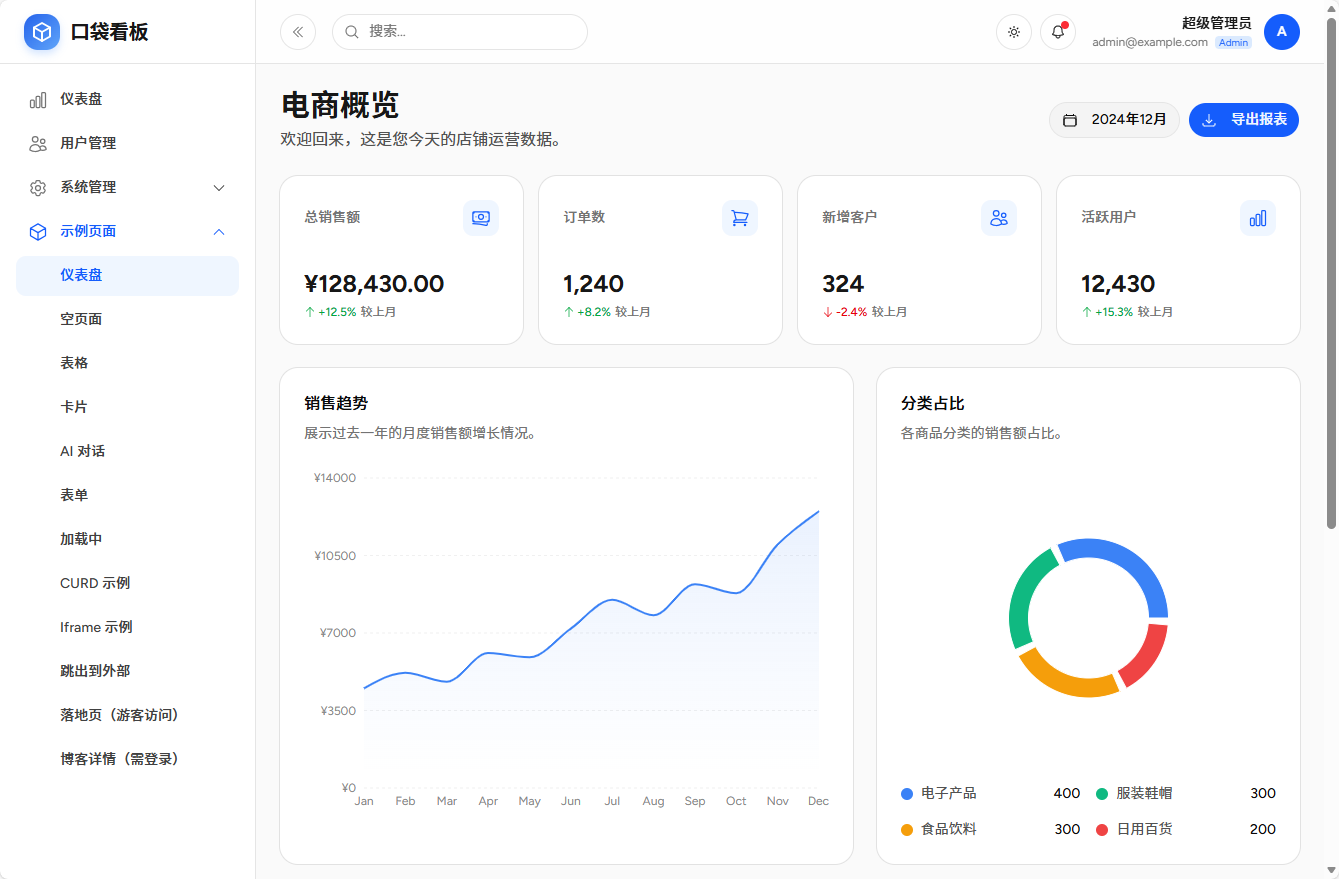
Task: Click the 口袋看板 logo icon
Action: click(41, 31)
